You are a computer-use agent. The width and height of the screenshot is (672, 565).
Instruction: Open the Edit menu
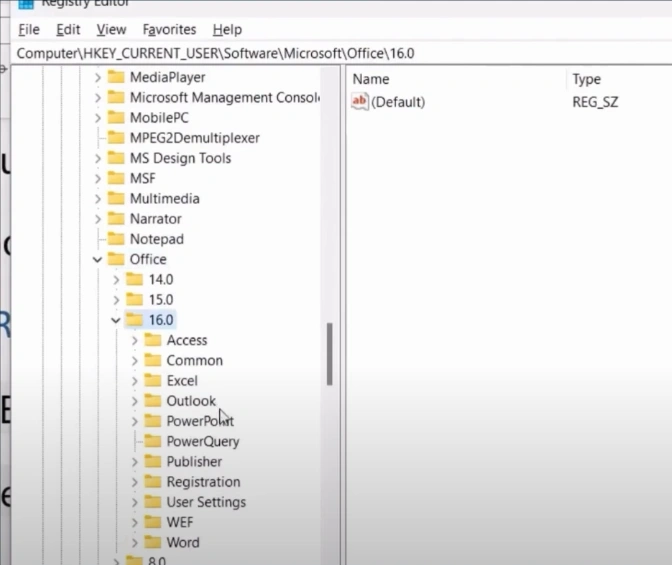[68, 30]
